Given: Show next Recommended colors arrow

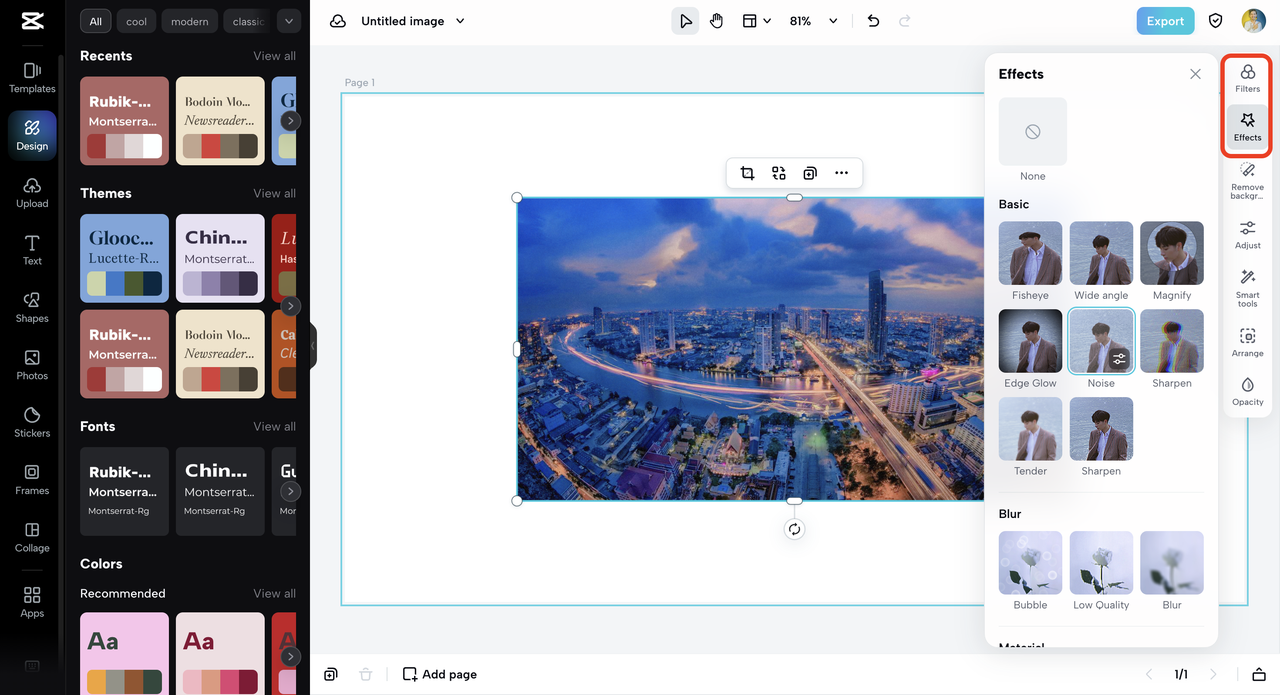Looking at the screenshot, I should (290, 657).
